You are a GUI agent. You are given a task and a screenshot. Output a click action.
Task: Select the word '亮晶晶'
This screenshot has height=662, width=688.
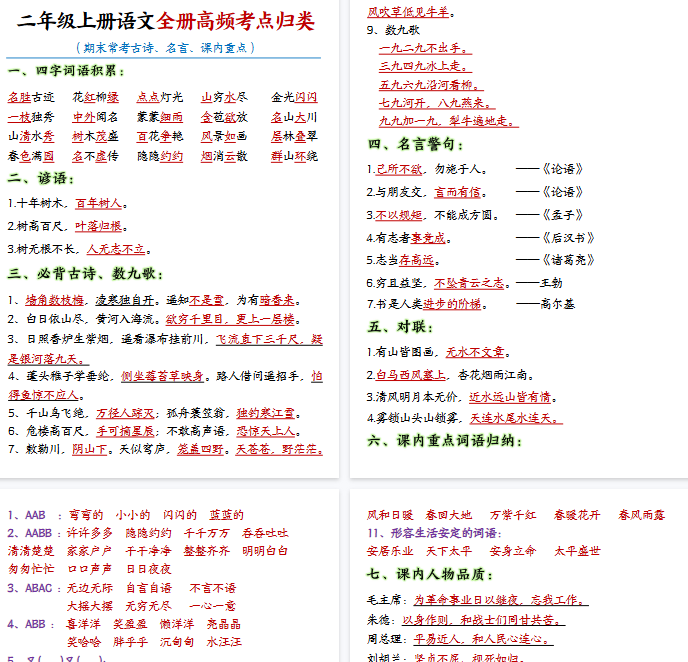pyautogui.click(x=224, y=624)
